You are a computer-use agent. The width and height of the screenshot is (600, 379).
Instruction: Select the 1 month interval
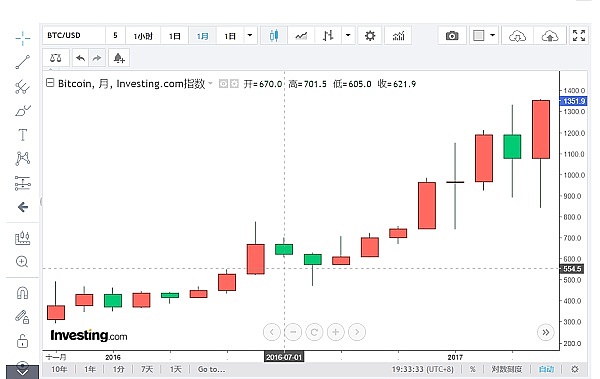[x=202, y=36]
